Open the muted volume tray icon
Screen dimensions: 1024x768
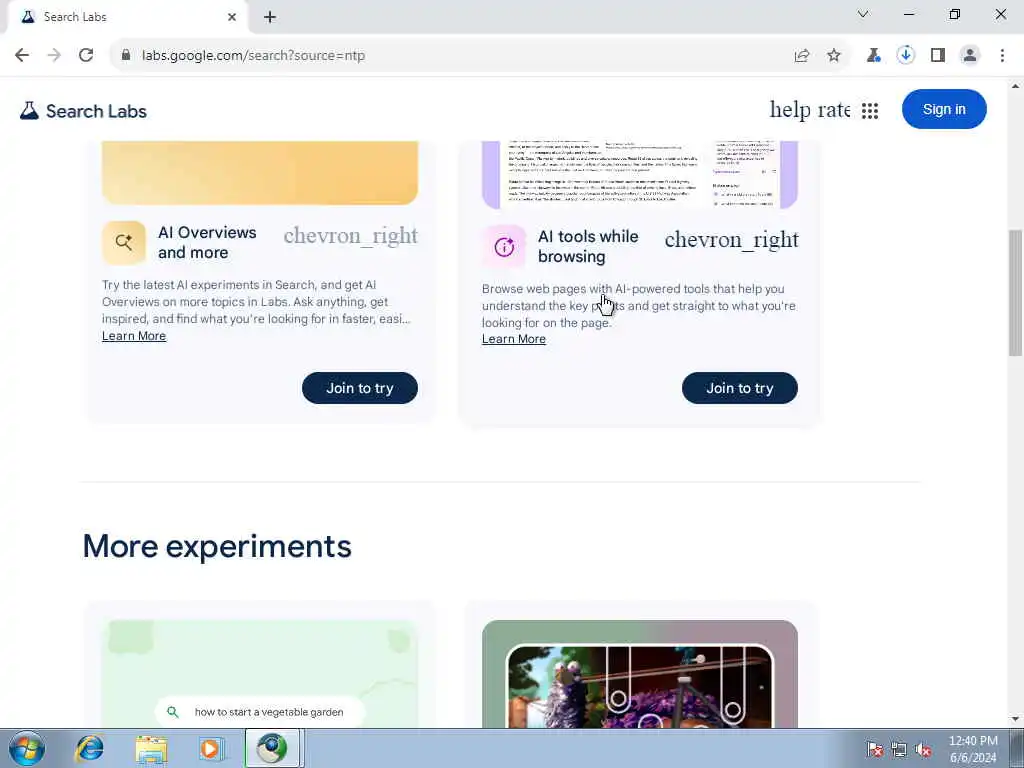tap(923, 749)
